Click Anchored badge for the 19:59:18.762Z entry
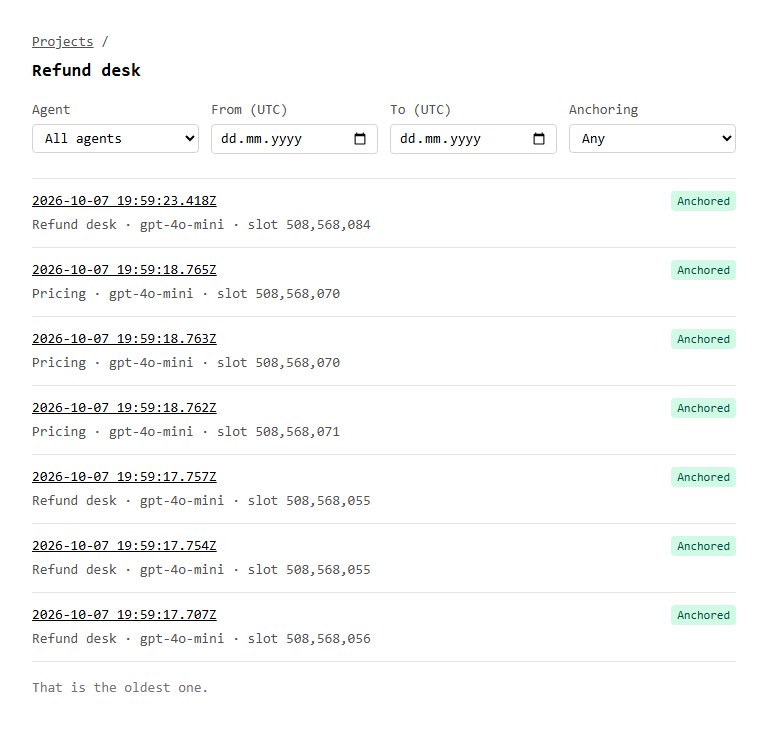 click(703, 408)
